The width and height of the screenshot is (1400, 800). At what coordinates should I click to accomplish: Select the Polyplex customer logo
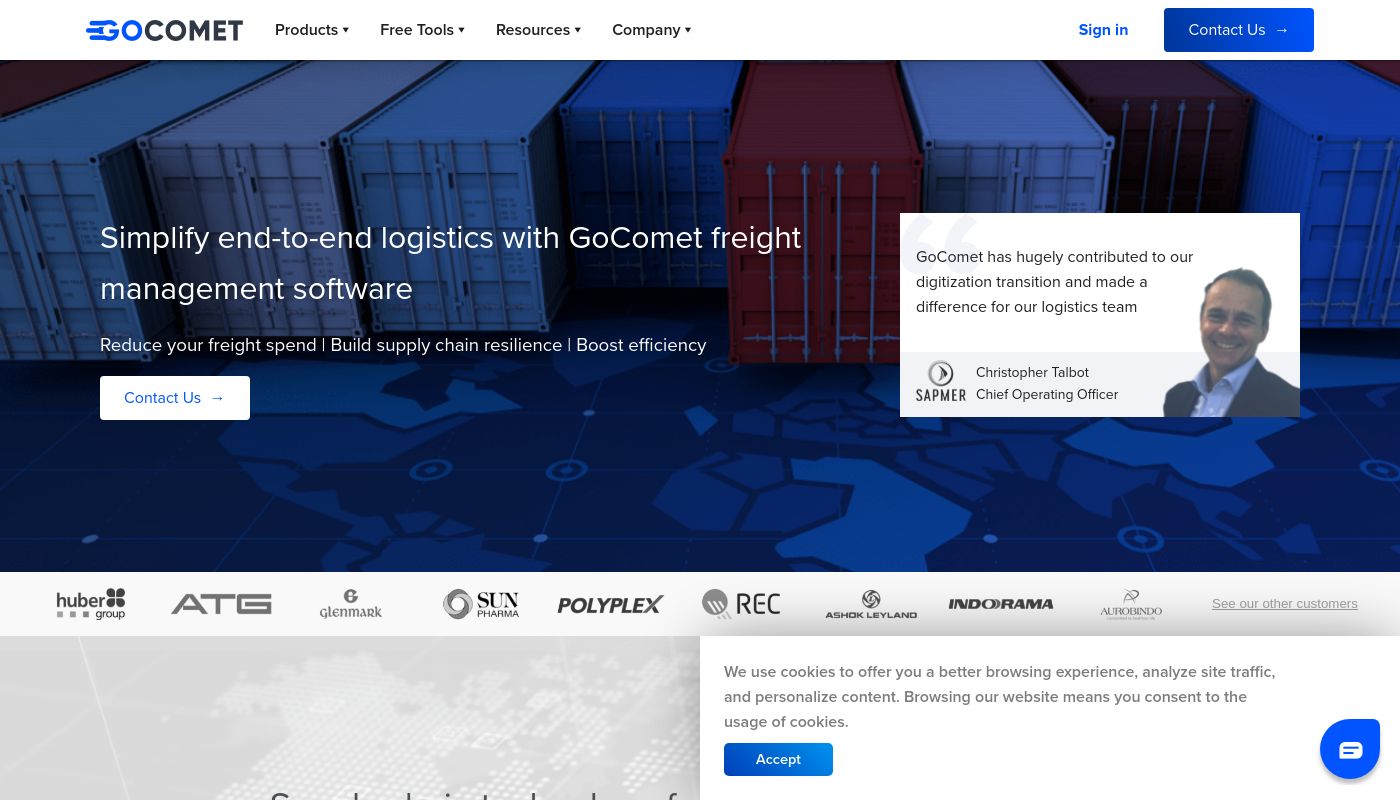(x=611, y=603)
